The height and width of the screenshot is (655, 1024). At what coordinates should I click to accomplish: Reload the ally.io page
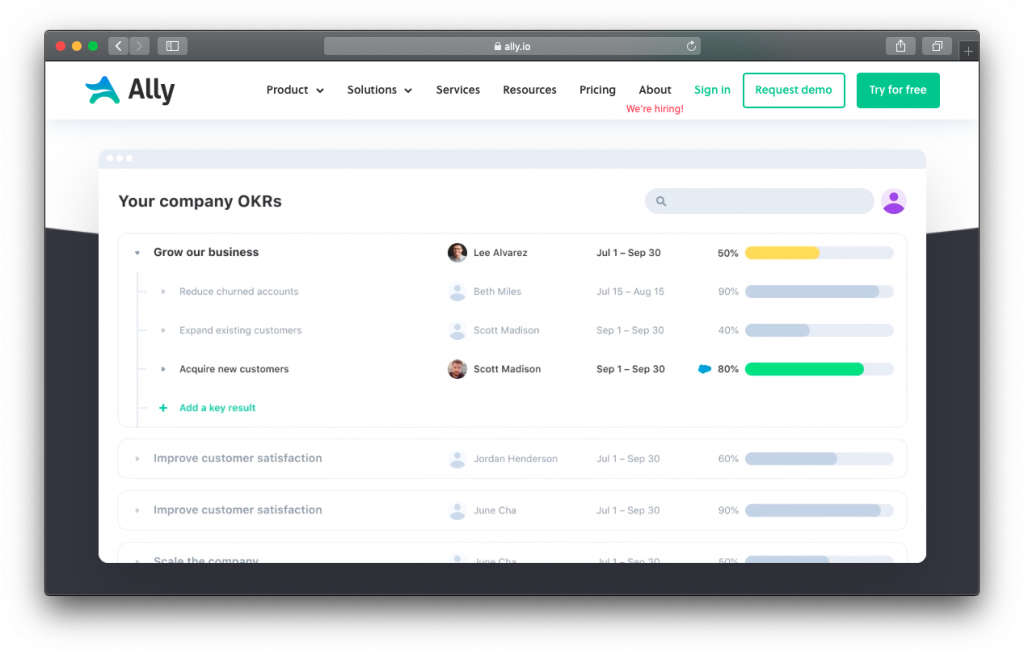(x=691, y=46)
